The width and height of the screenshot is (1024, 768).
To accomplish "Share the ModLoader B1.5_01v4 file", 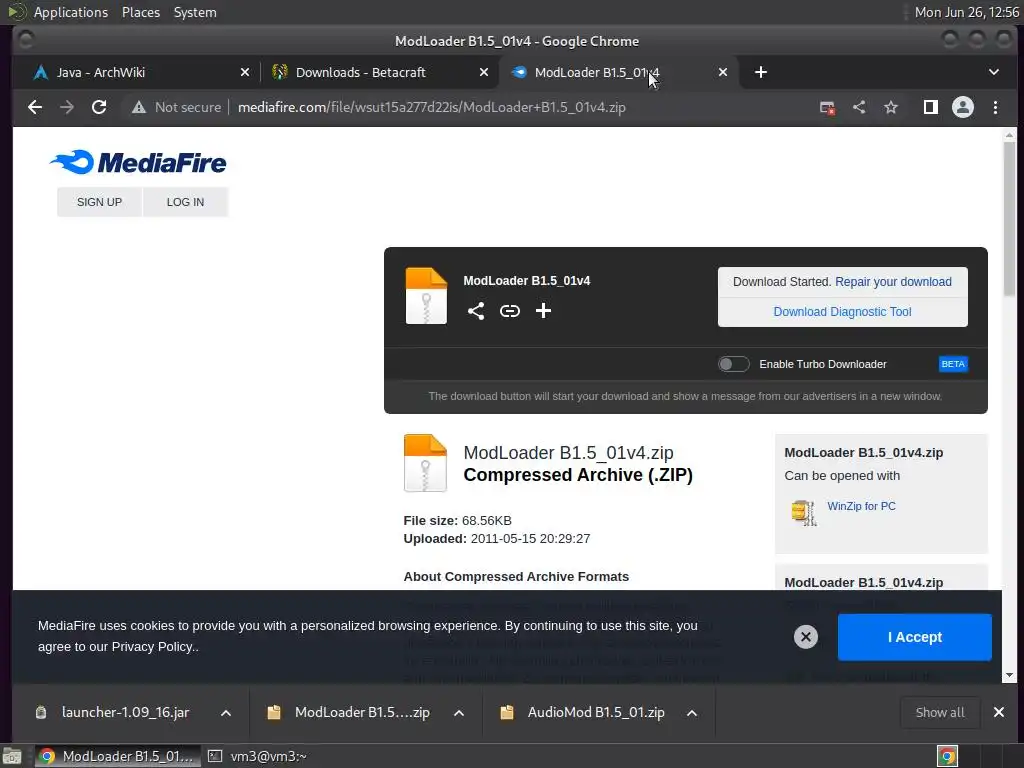I will click(476, 311).
